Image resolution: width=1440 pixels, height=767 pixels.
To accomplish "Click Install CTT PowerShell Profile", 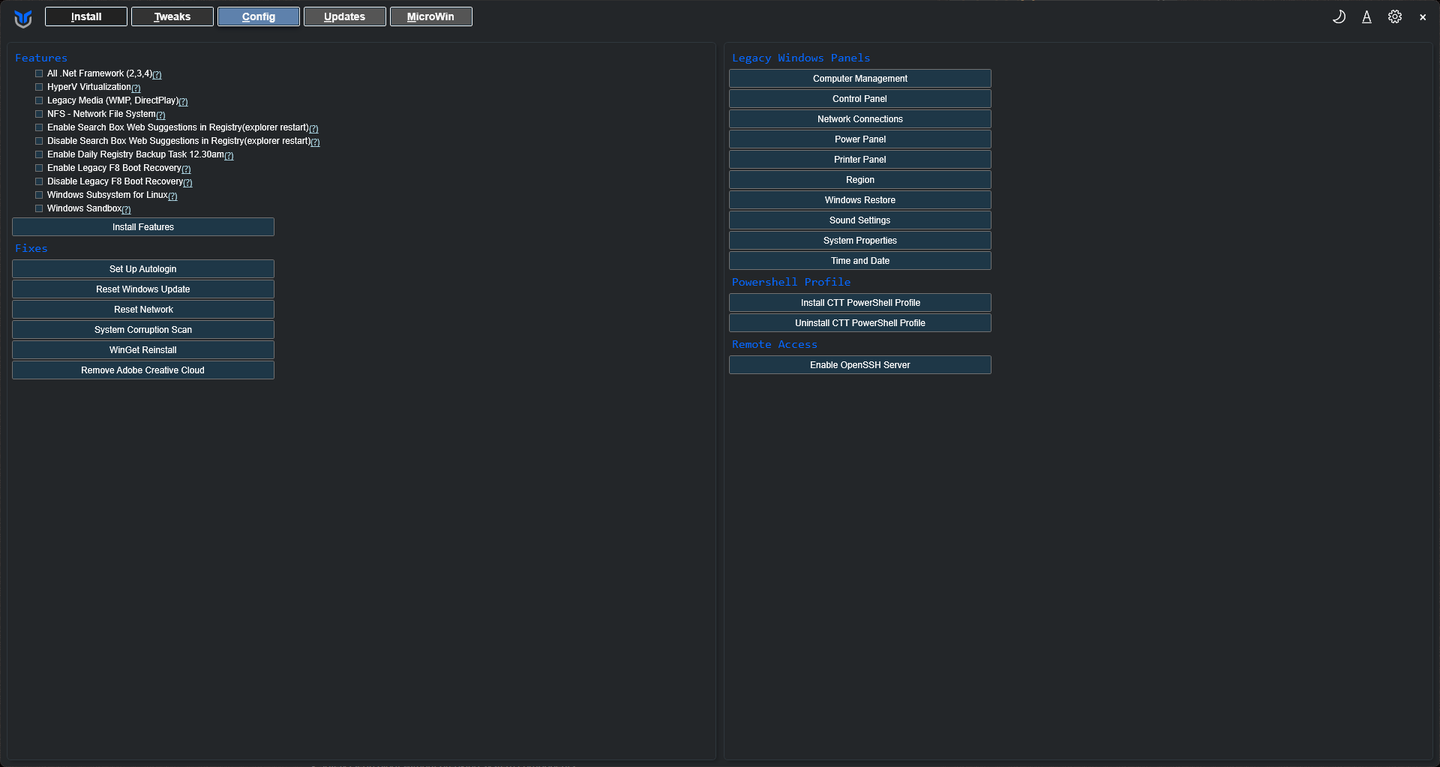I will pyautogui.click(x=860, y=303).
